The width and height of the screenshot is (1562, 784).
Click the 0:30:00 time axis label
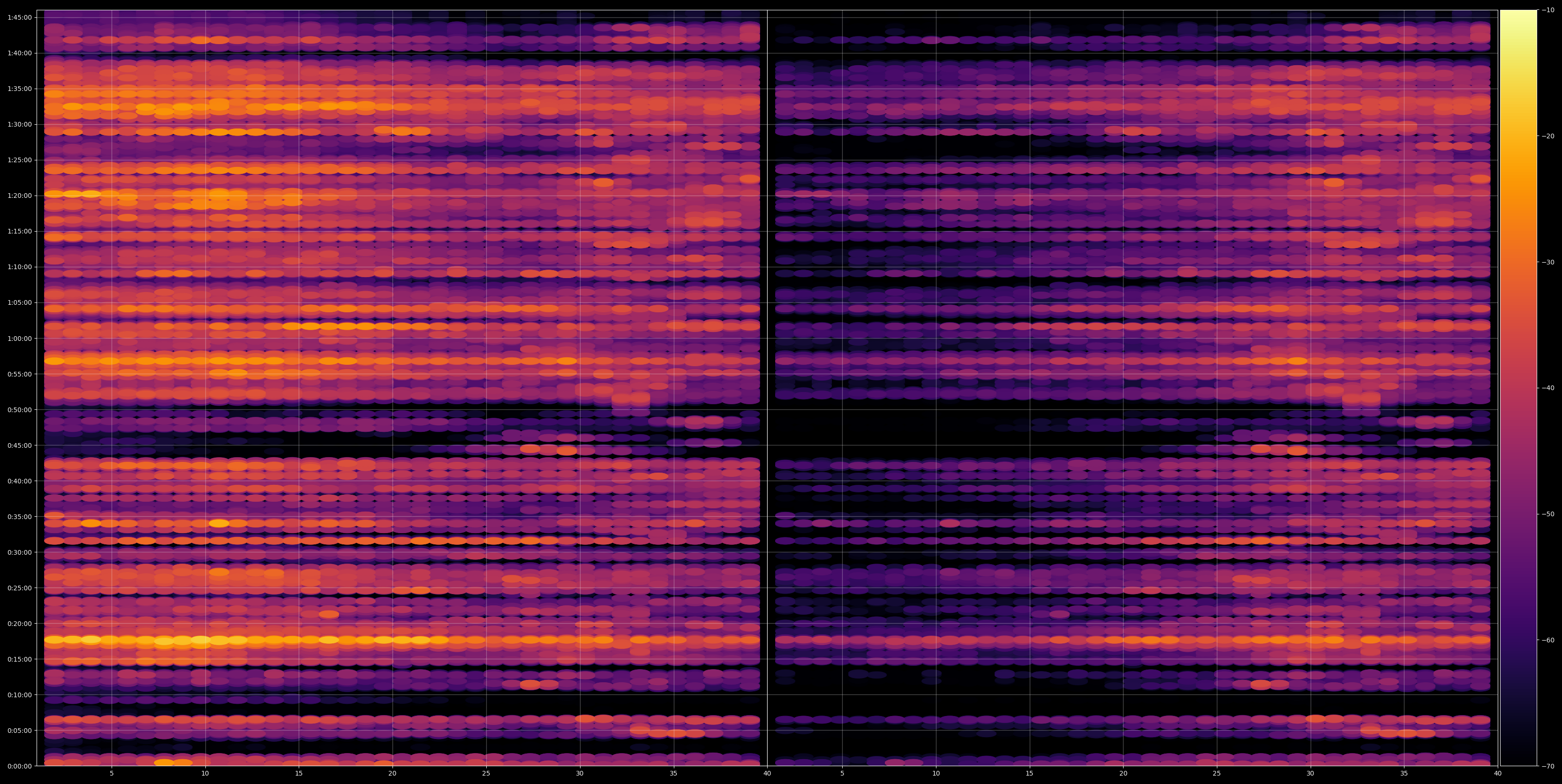[x=19, y=552]
